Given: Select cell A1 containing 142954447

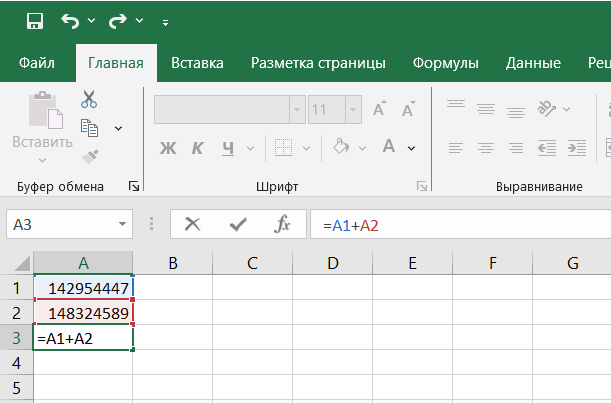Looking at the screenshot, I should (x=84, y=288).
